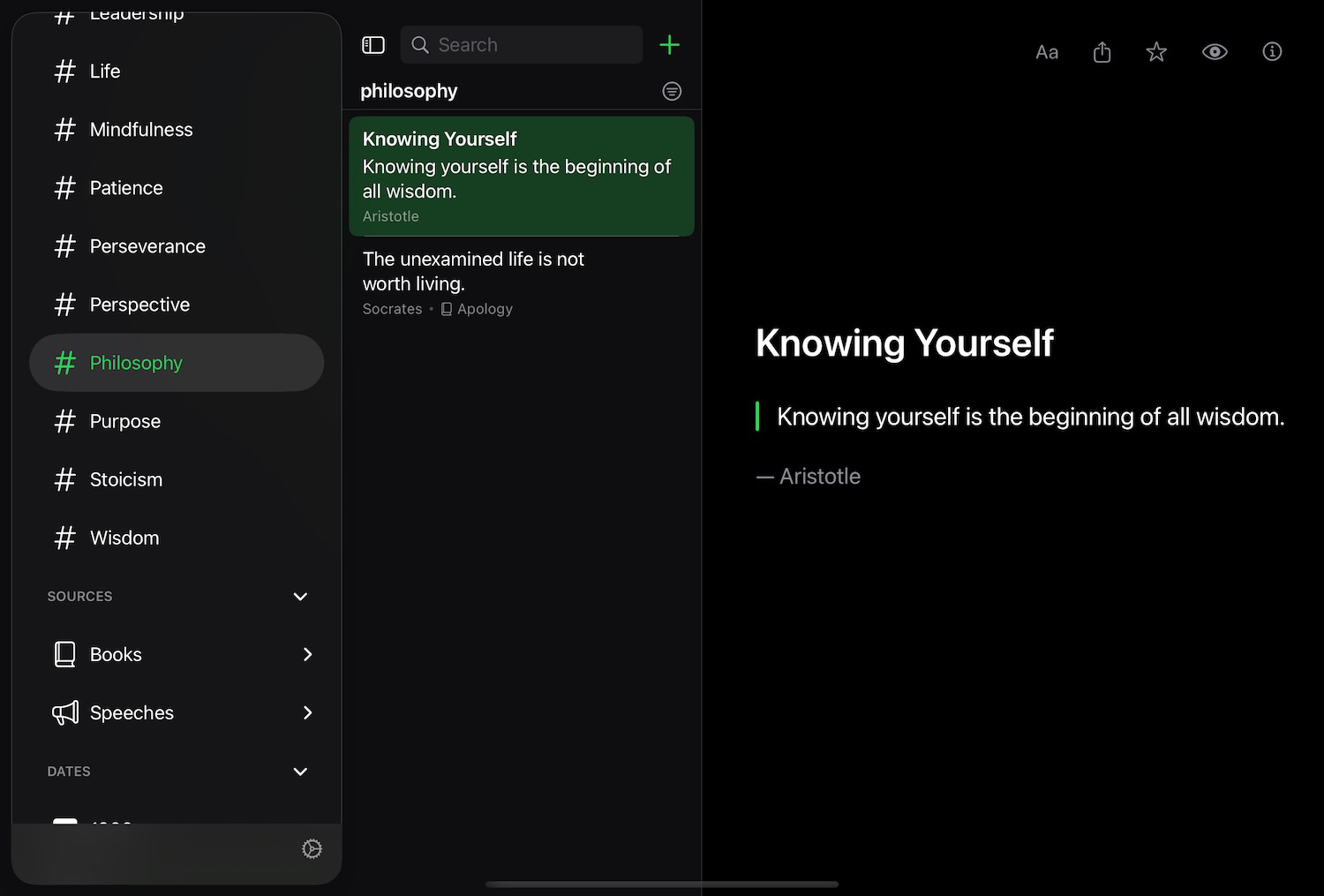This screenshot has width=1324, height=896.
Task: Open settings gear in sidebar
Action: 312,849
